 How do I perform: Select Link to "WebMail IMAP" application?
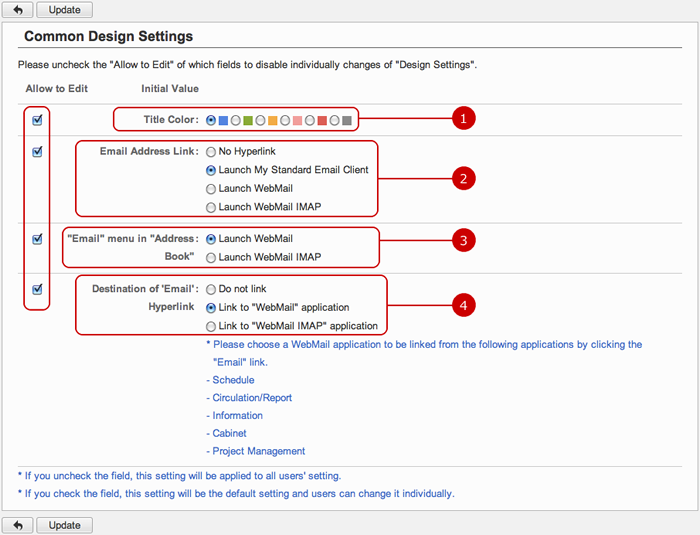click(x=211, y=326)
